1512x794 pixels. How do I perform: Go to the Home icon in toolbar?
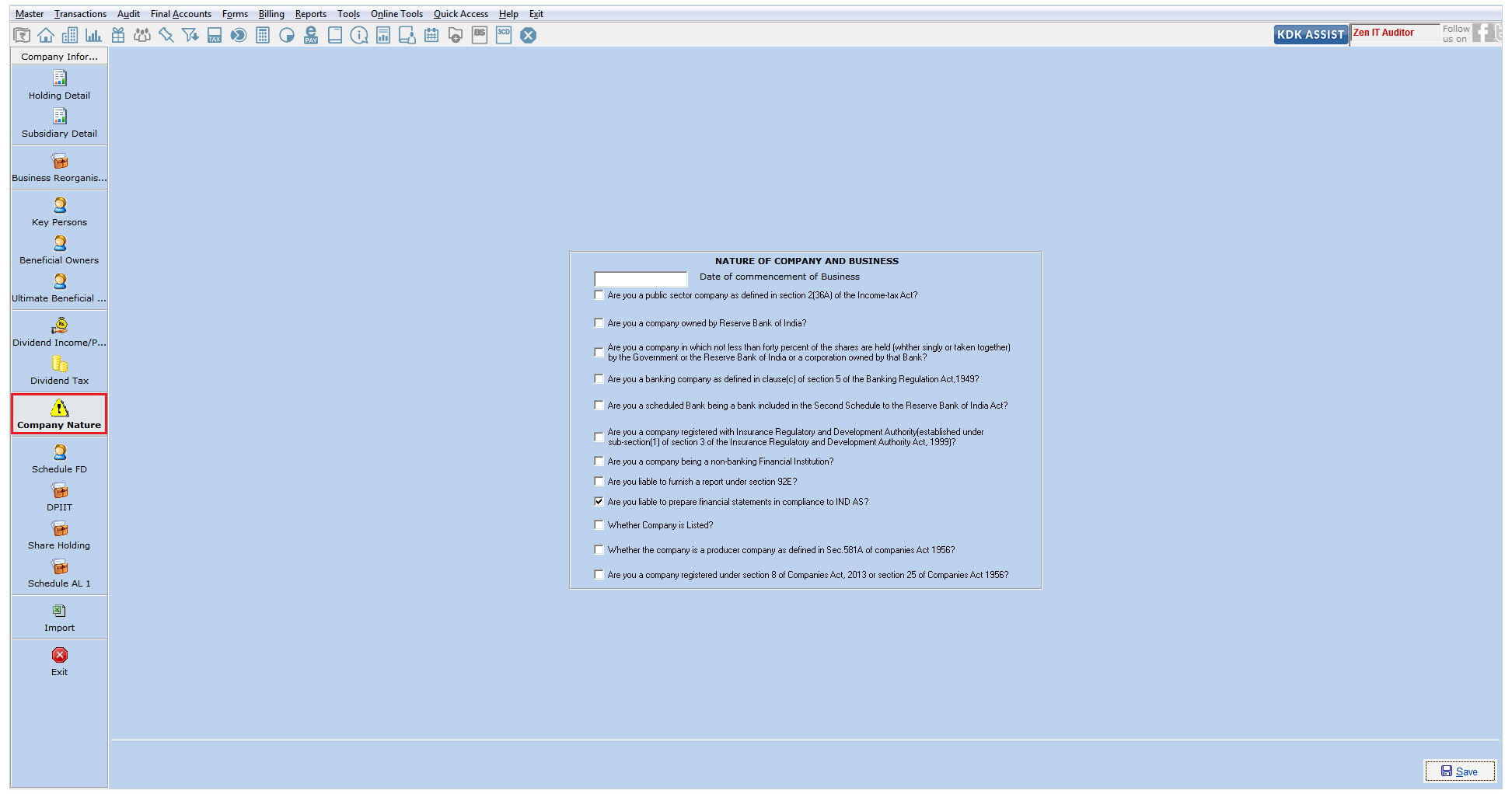pyautogui.click(x=46, y=35)
